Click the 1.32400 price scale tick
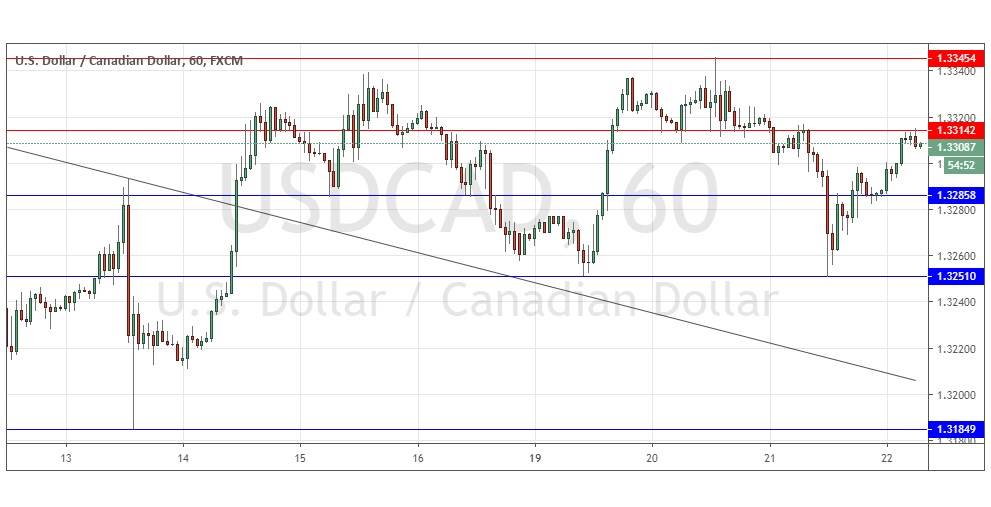This screenshot has width=991, height=507. 954,303
